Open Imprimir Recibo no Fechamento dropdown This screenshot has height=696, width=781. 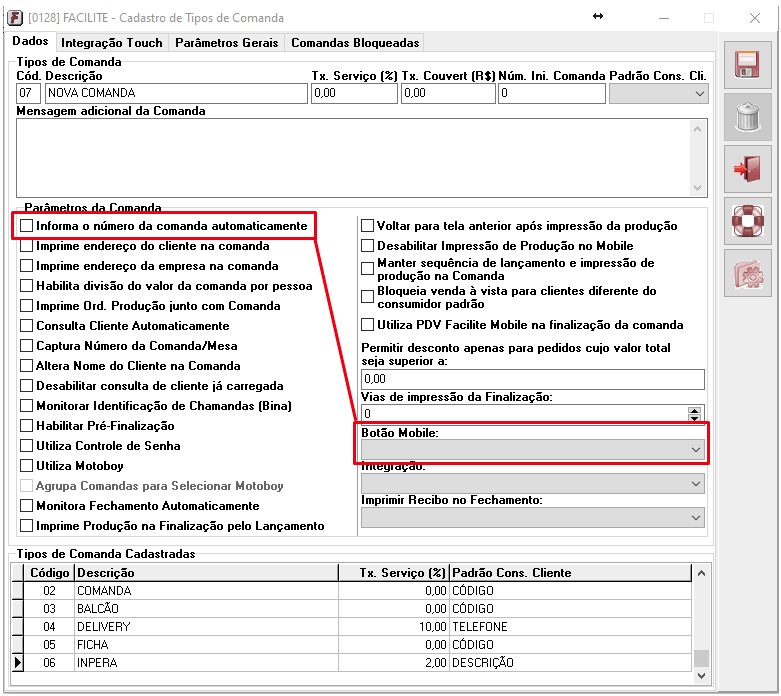coord(532,517)
